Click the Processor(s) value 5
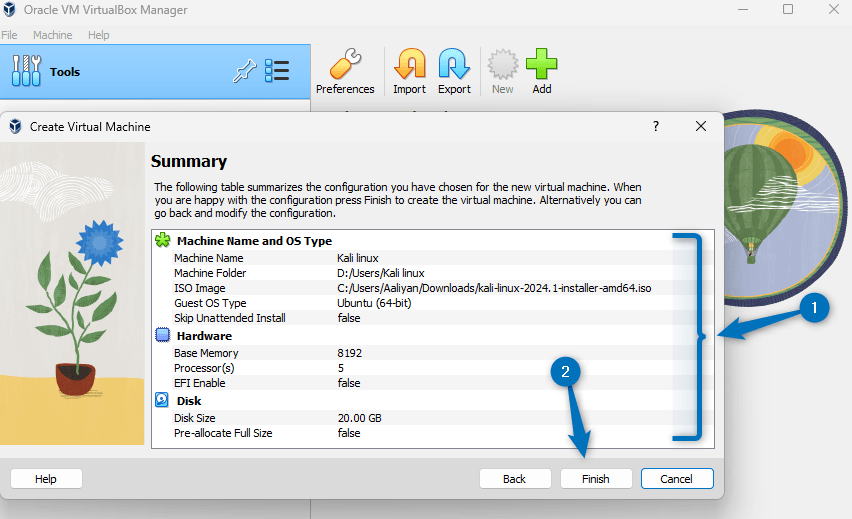Screen dimensions: 852x519 (341, 368)
